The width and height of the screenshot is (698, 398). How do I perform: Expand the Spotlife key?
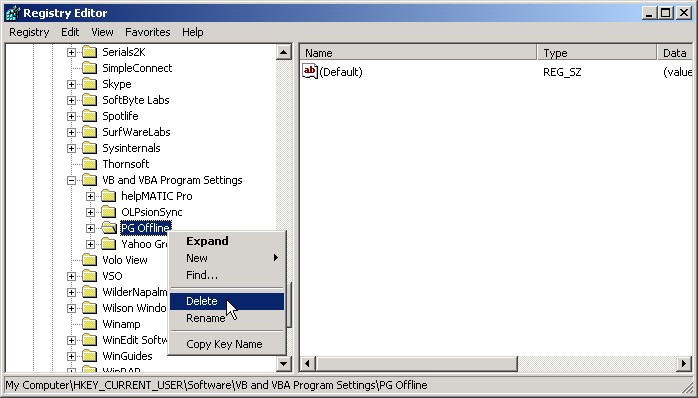pyautogui.click(x=71, y=117)
